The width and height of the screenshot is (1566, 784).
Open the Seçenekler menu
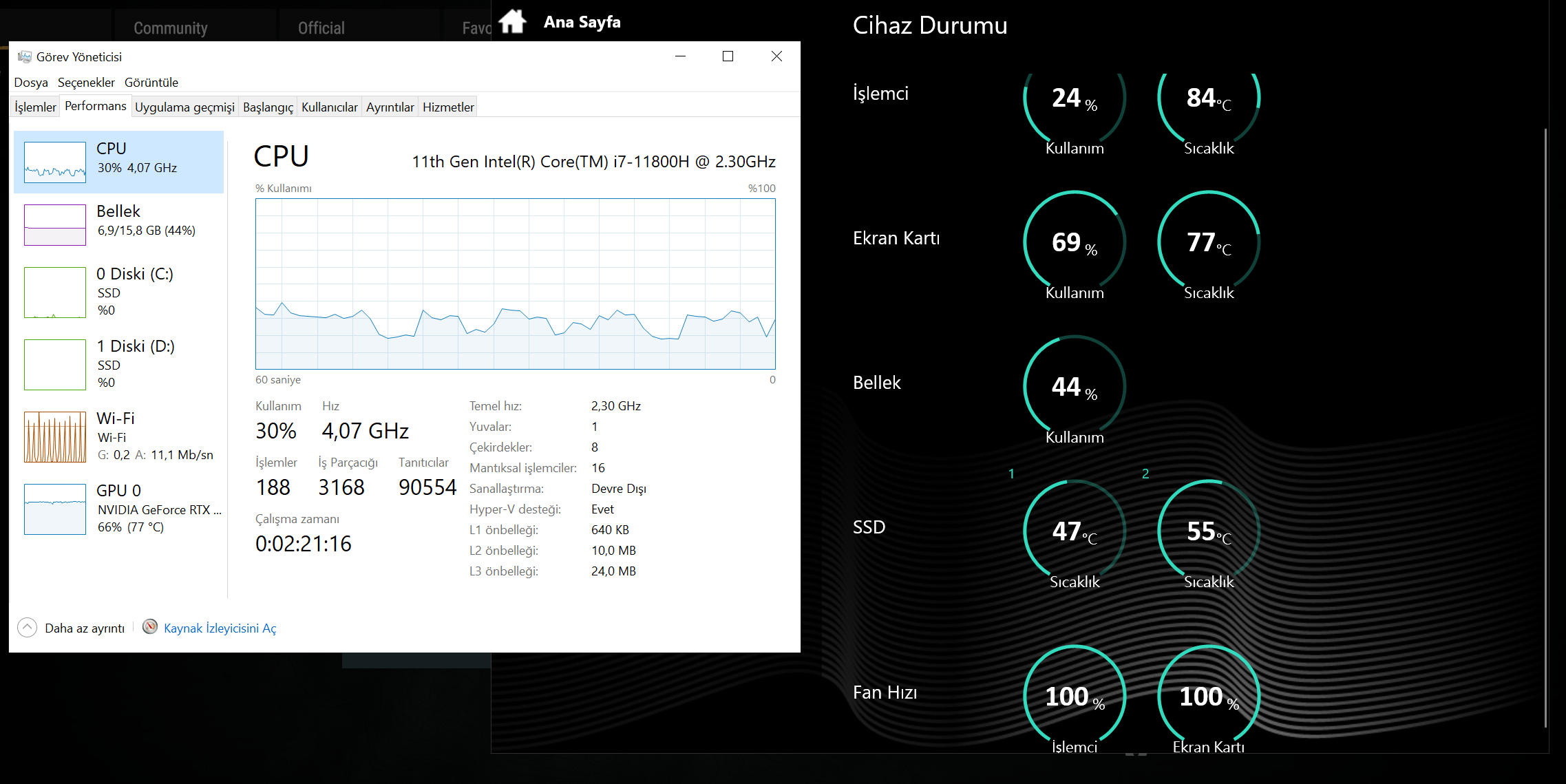pyautogui.click(x=86, y=82)
